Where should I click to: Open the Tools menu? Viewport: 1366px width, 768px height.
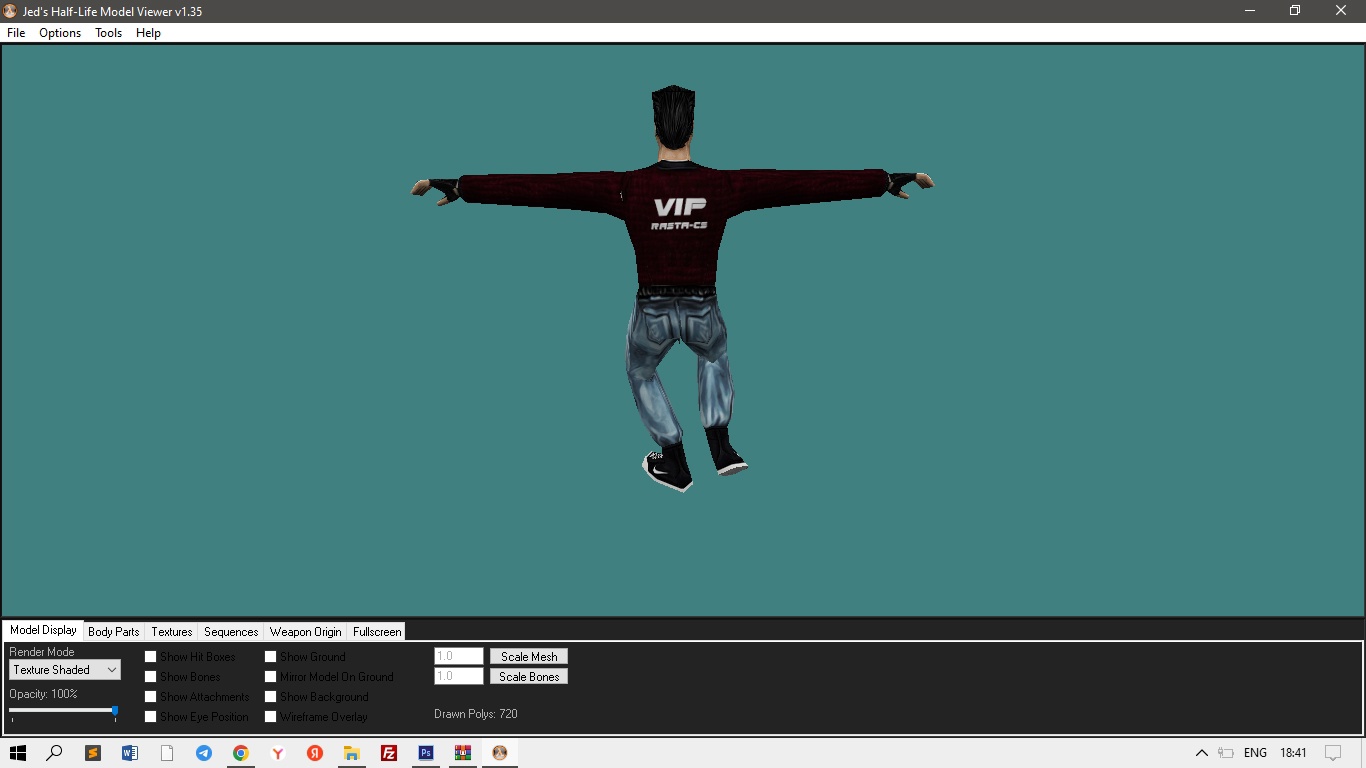tap(108, 33)
